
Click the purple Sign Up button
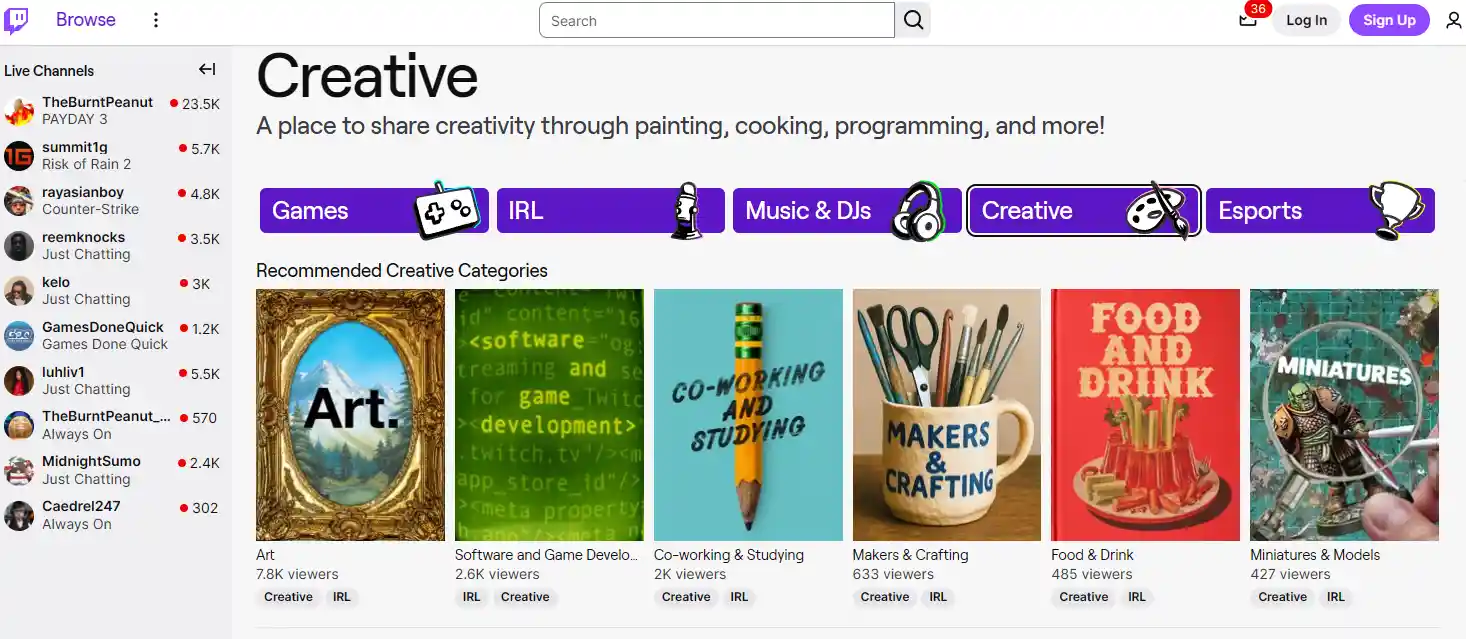[1389, 20]
